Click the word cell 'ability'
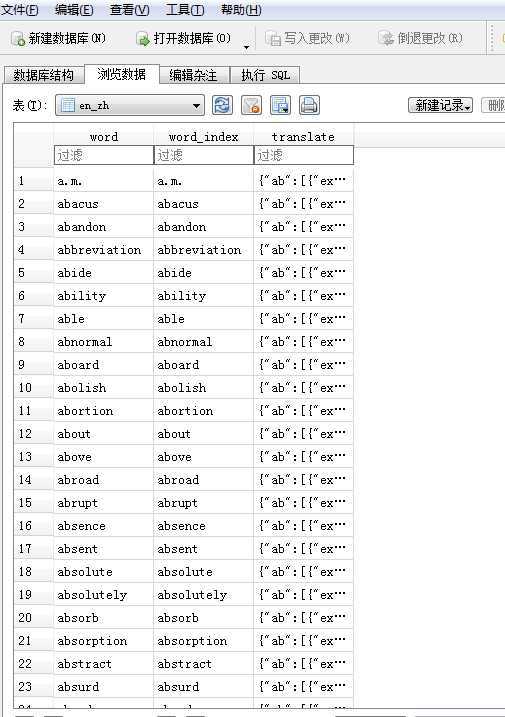The width and height of the screenshot is (505, 717). [x=104, y=296]
